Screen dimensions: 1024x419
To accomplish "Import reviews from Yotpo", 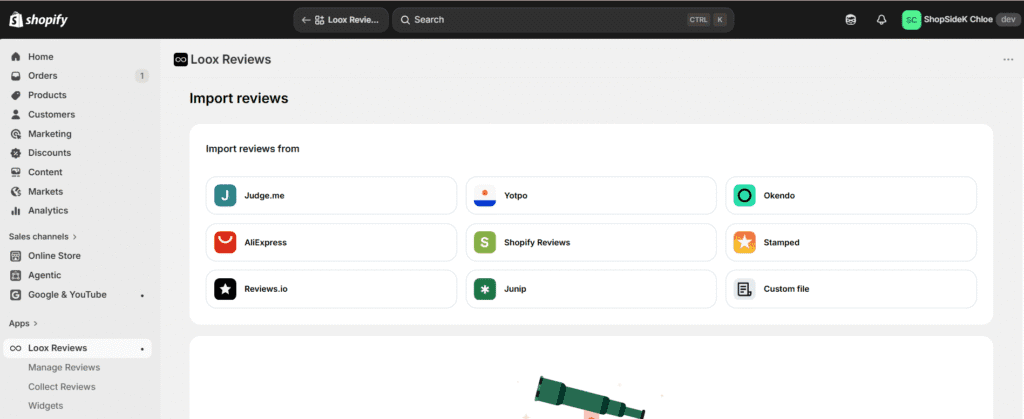I will point(591,195).
